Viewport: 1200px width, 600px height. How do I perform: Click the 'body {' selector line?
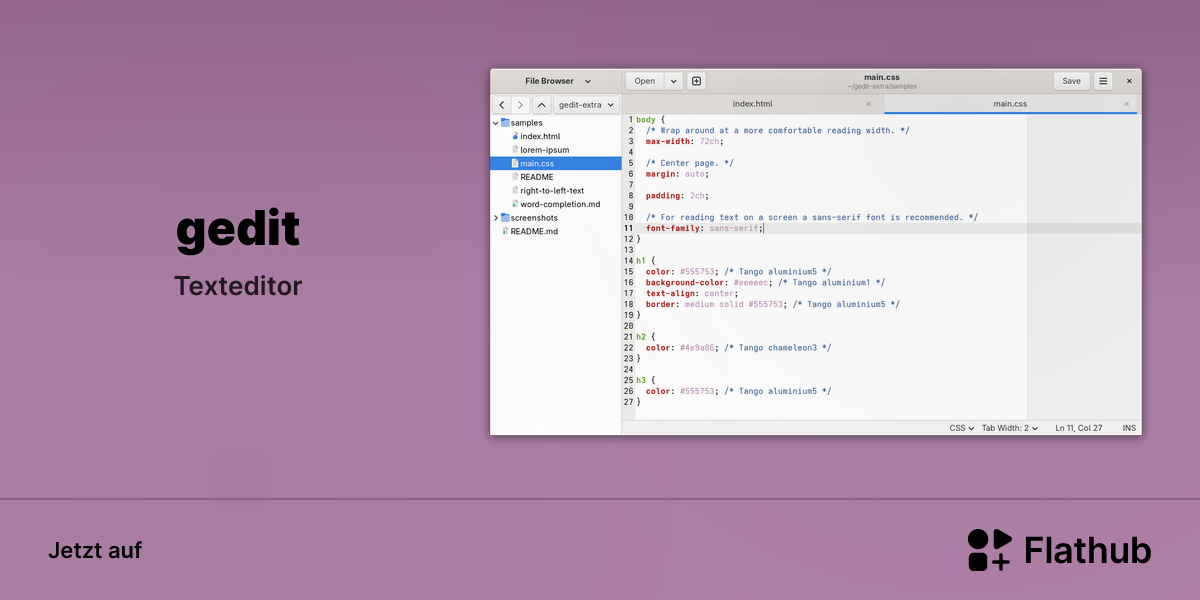pyautogui.click(x=650, y=120)
